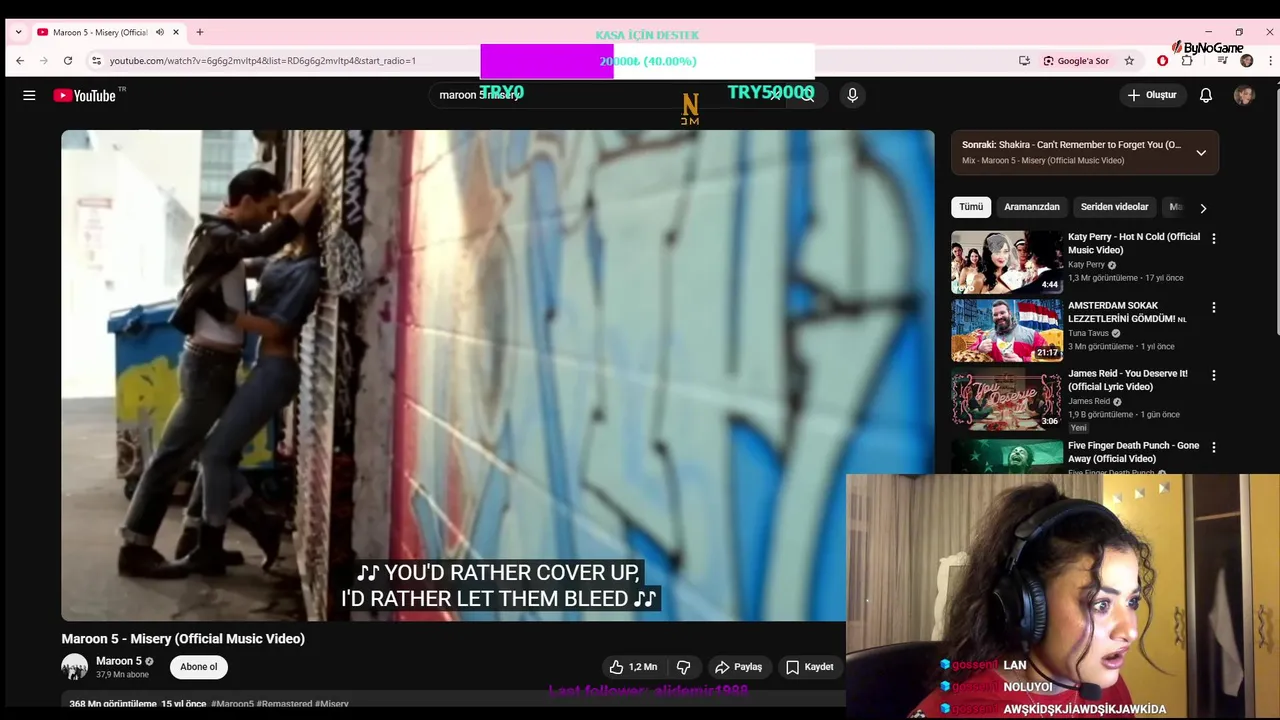1280x720 pixels.
Task: Open the browser extensions puzzle icon
Action: coord(1187,61)
